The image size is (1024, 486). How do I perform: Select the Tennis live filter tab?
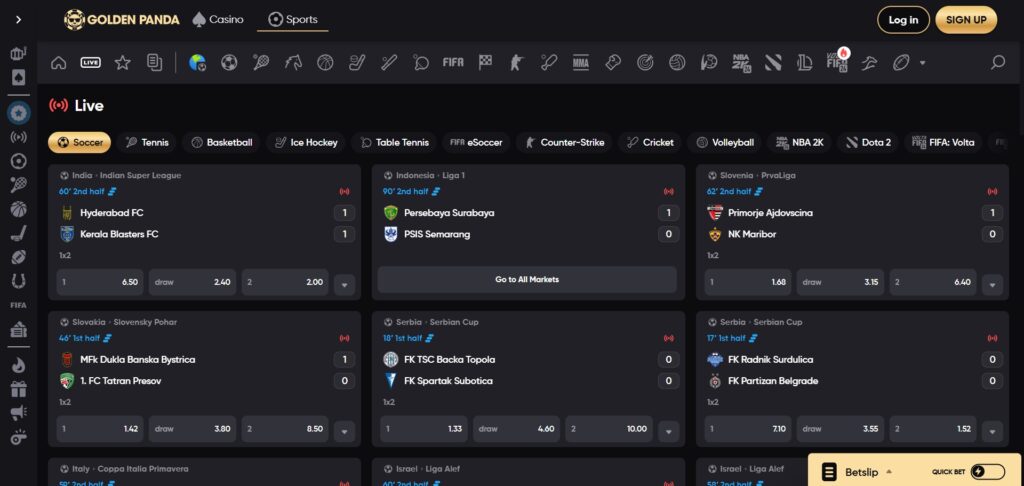pyautogui.click(x=146, y=142)
